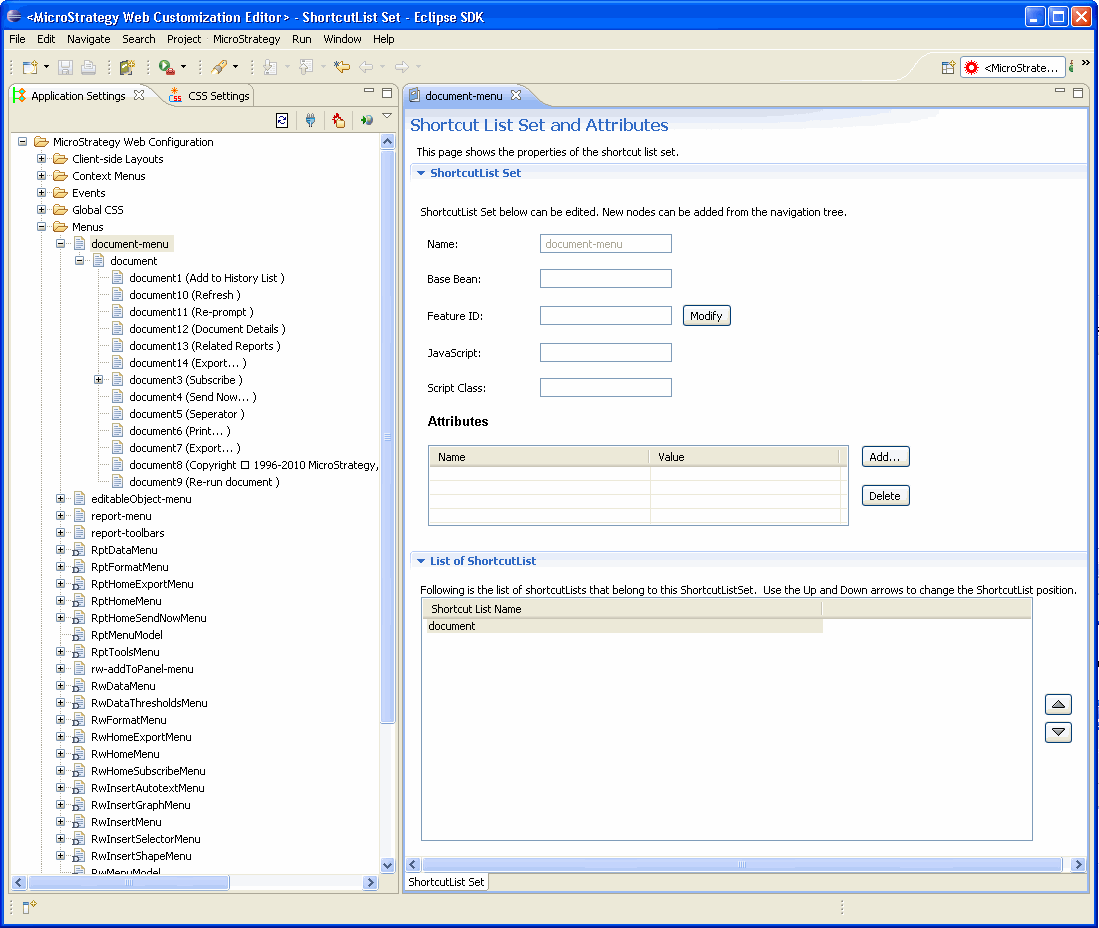The width and height of the screenshot is (1099, 928).
Task: Move shortcut list down with Down arrow
Action: point(1058,732)
